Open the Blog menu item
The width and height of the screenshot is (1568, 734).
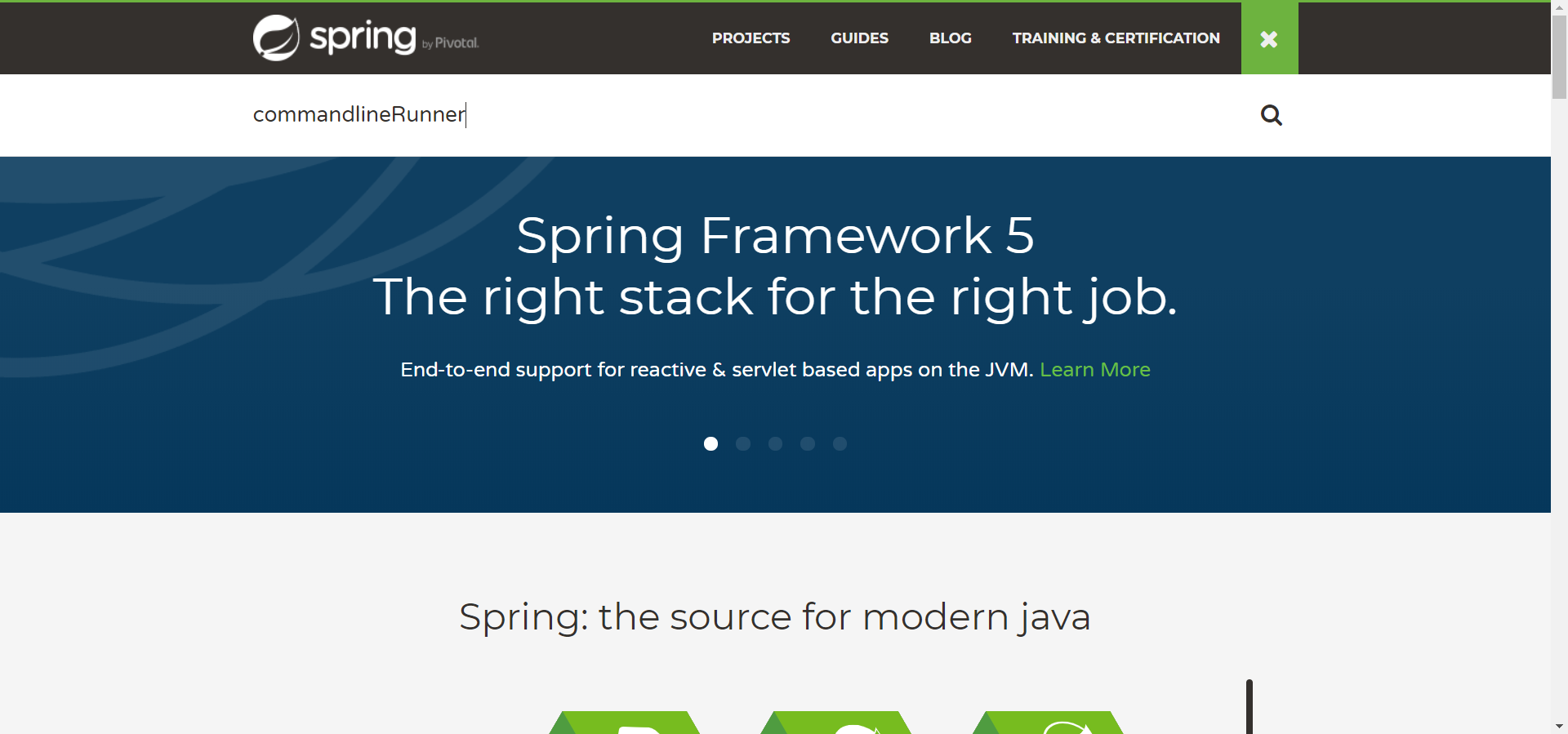950,38
